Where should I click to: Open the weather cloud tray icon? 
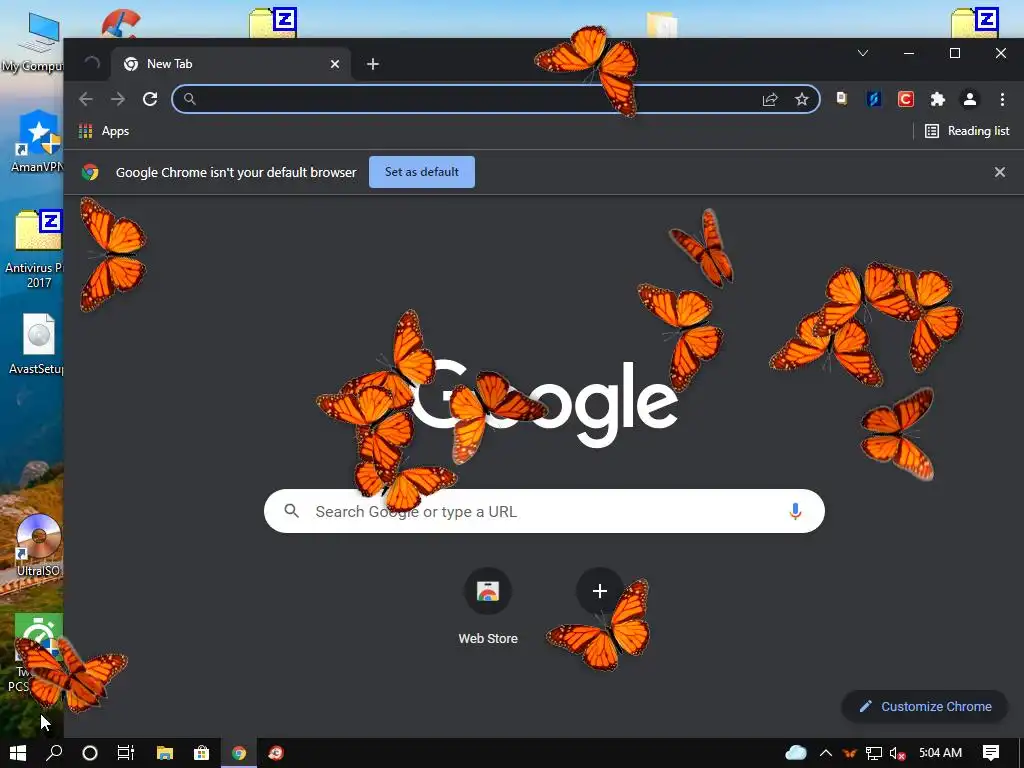[x=795, y=752]
